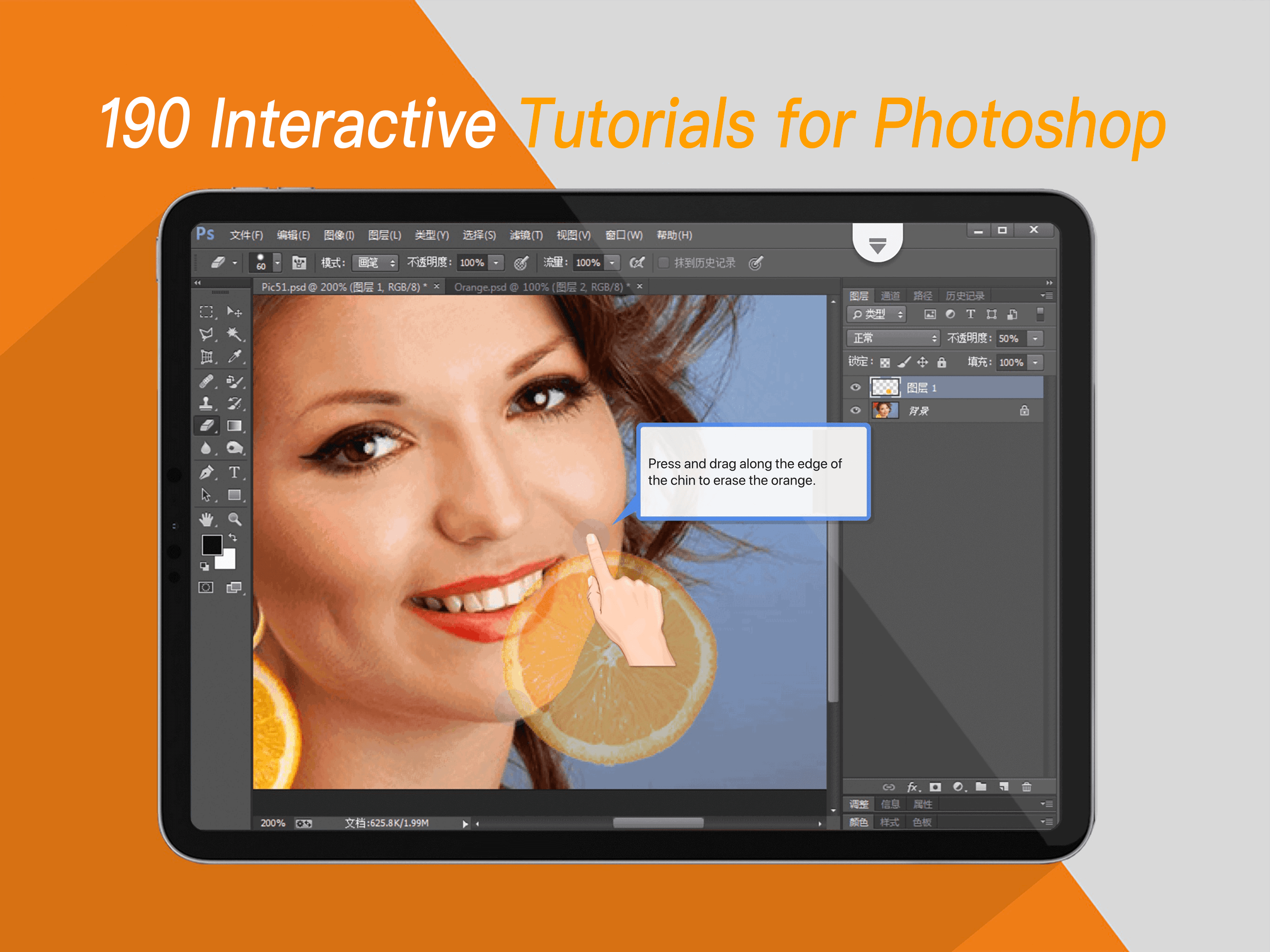Select the Clone Stamp tool
Image resolution: width=1270 pixels, height=952 pixels.
206,403
